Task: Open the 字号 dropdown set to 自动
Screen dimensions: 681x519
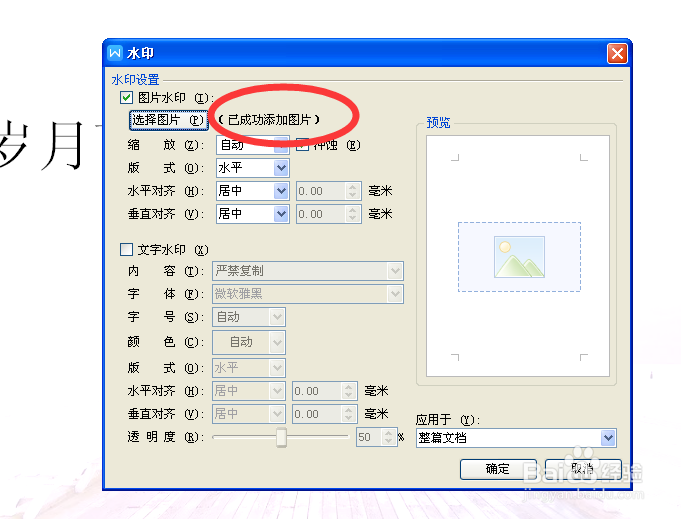Action: coord(249,317)
